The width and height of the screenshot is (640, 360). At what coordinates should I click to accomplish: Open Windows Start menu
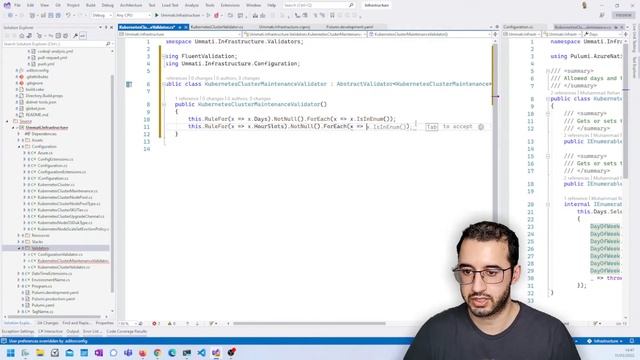(x=11, y=353)
